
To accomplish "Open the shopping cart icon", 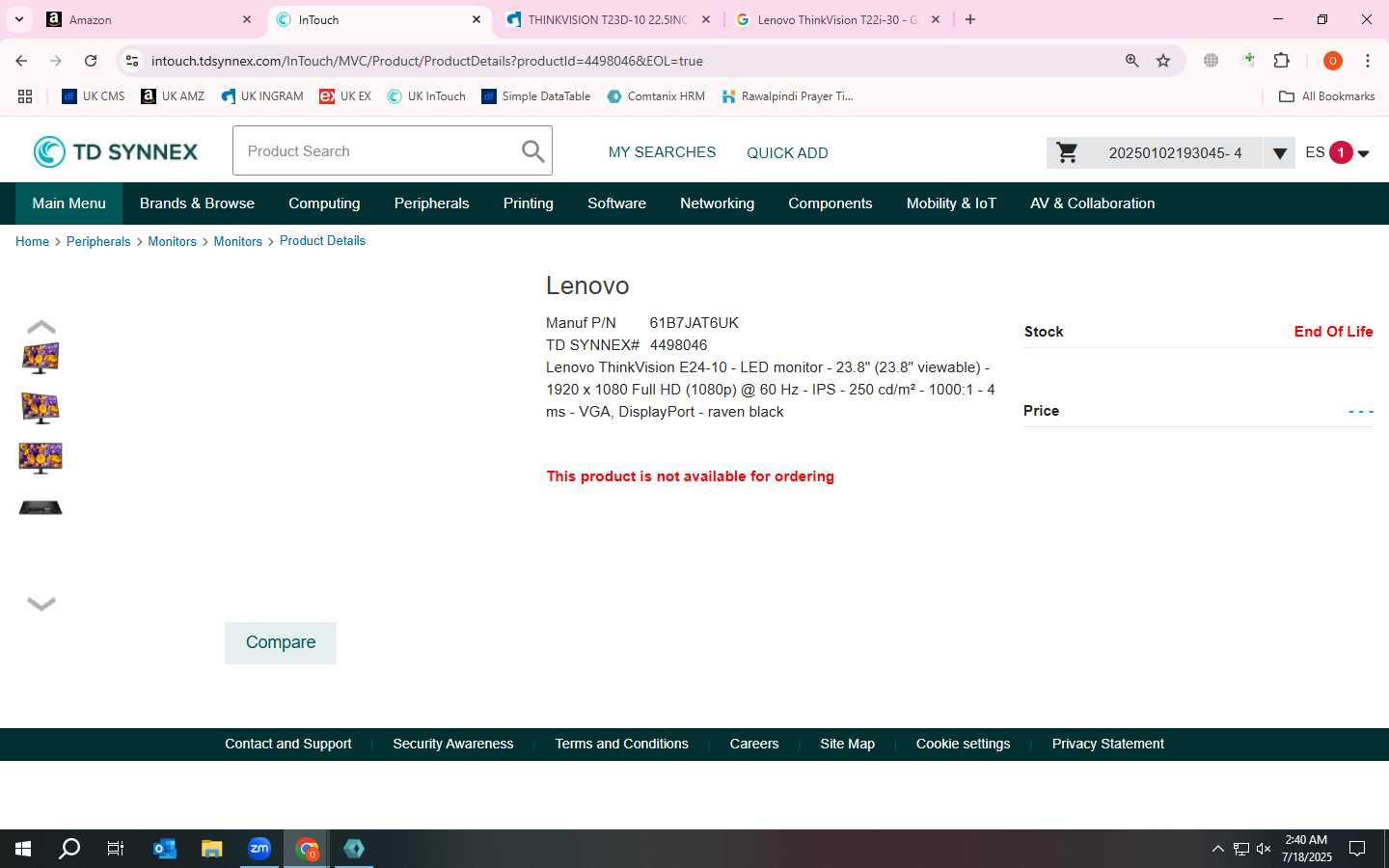I will [1067, 152].
